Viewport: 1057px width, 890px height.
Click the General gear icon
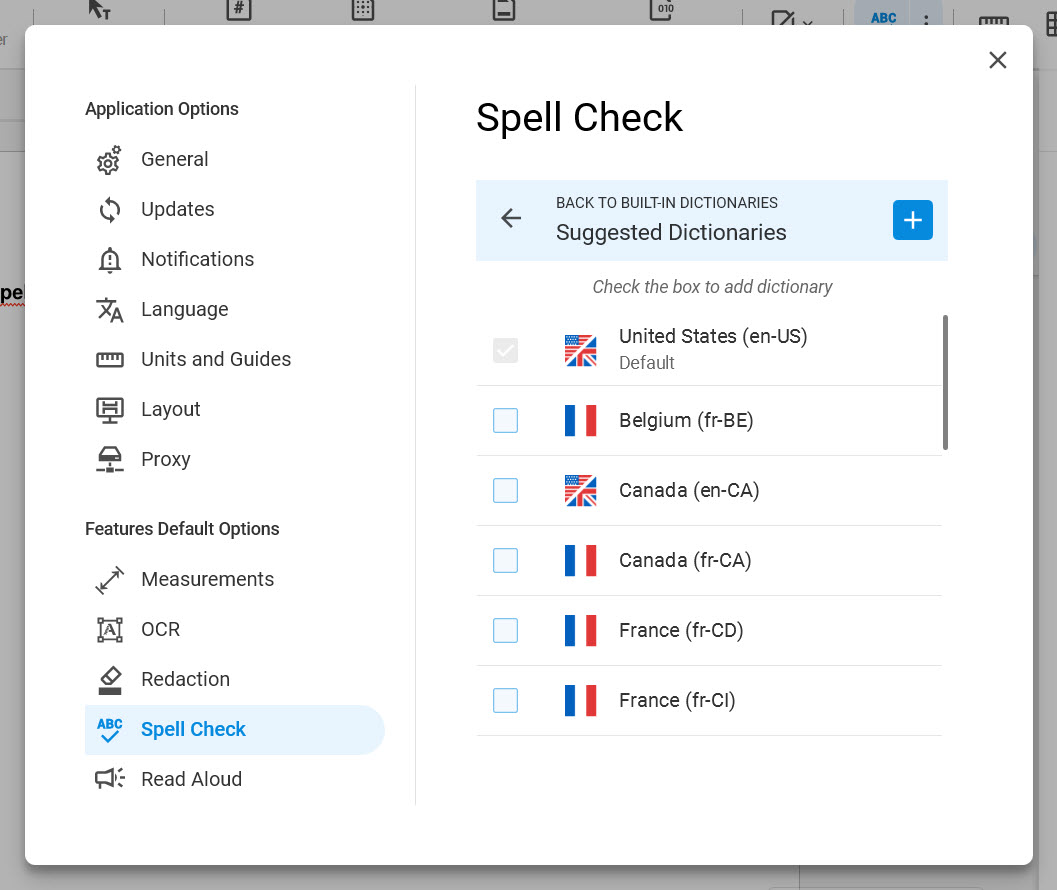109,160
